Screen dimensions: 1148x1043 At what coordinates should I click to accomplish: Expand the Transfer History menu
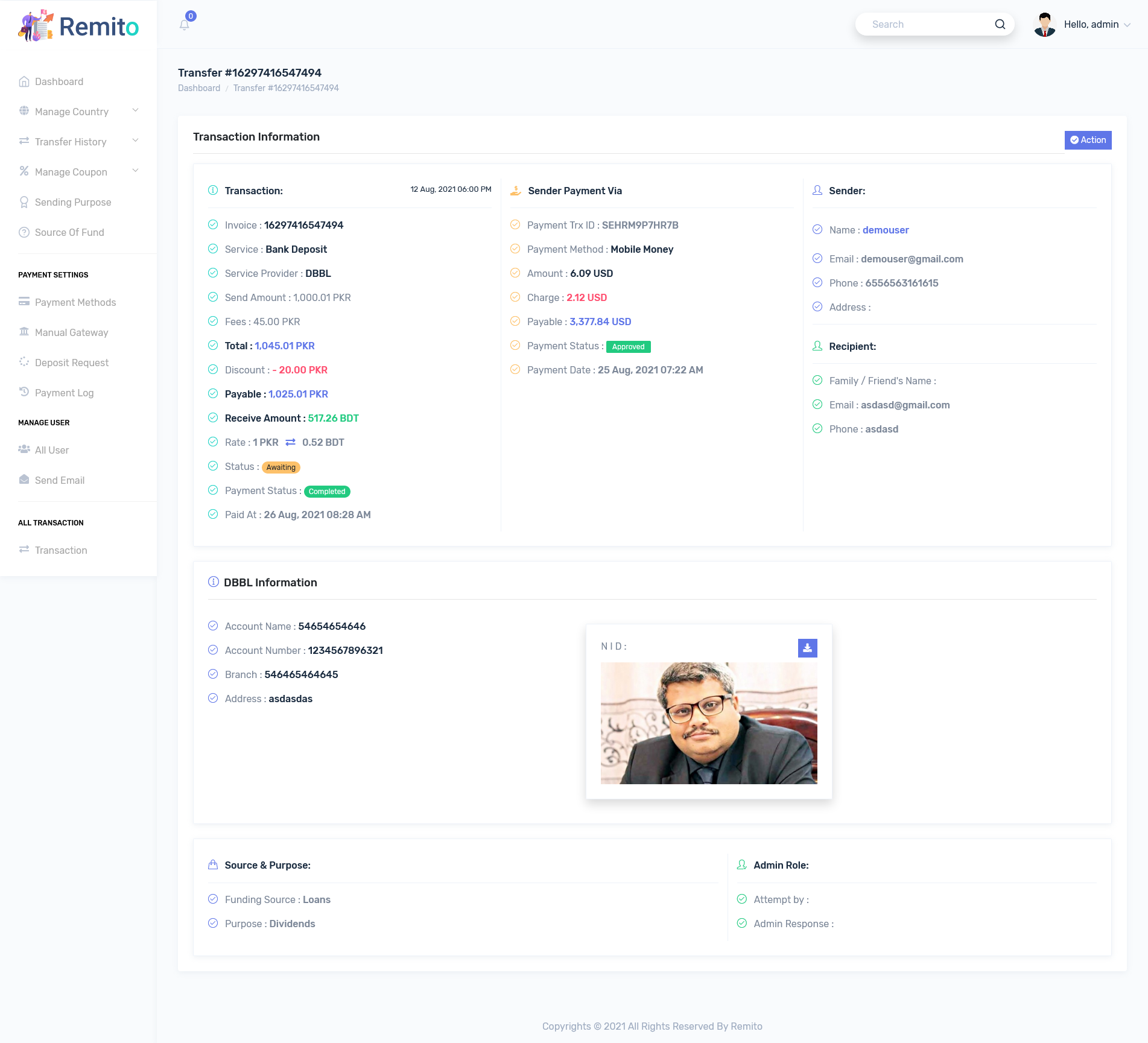click(x=78, y=142)
